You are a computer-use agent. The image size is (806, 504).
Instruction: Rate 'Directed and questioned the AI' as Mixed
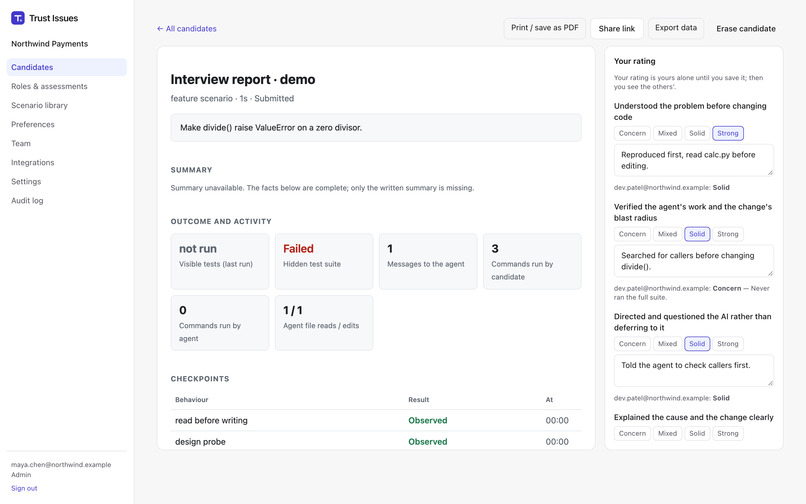(667, 344)
